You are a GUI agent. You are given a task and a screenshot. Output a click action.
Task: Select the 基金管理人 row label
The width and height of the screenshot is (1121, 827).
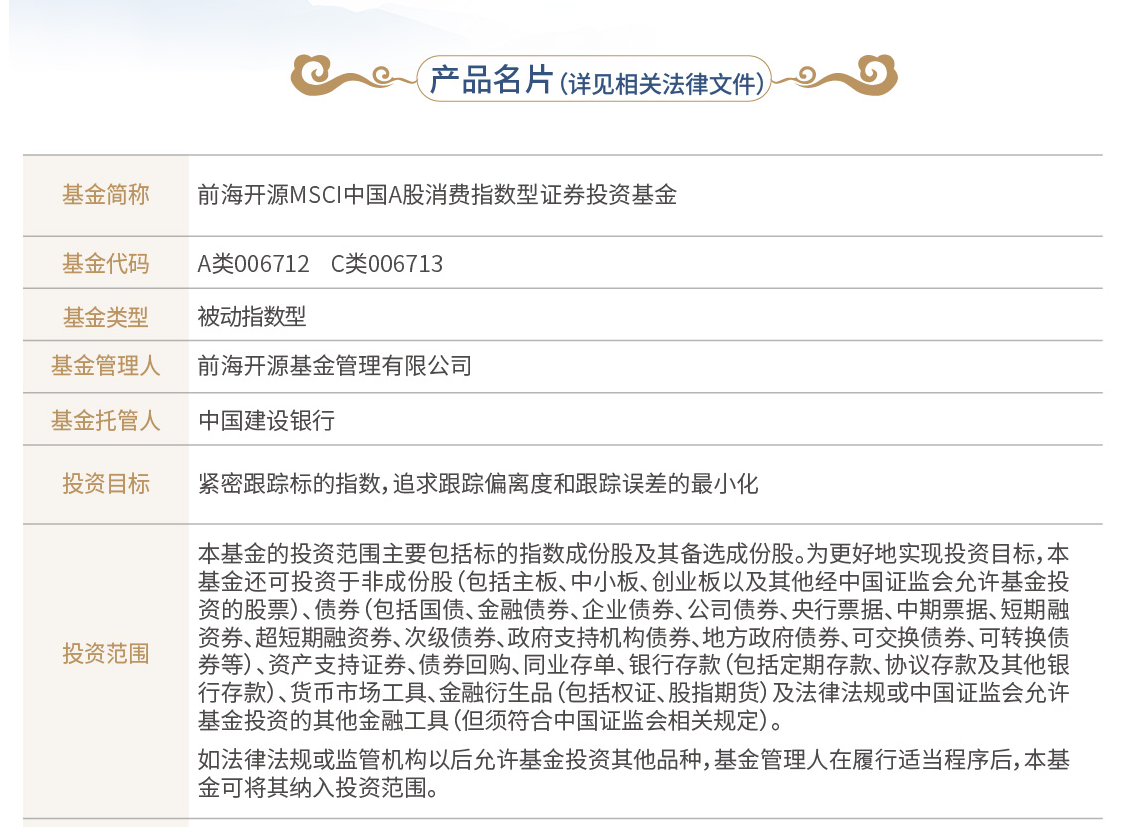pyautogui.click(x=106, y=366)
